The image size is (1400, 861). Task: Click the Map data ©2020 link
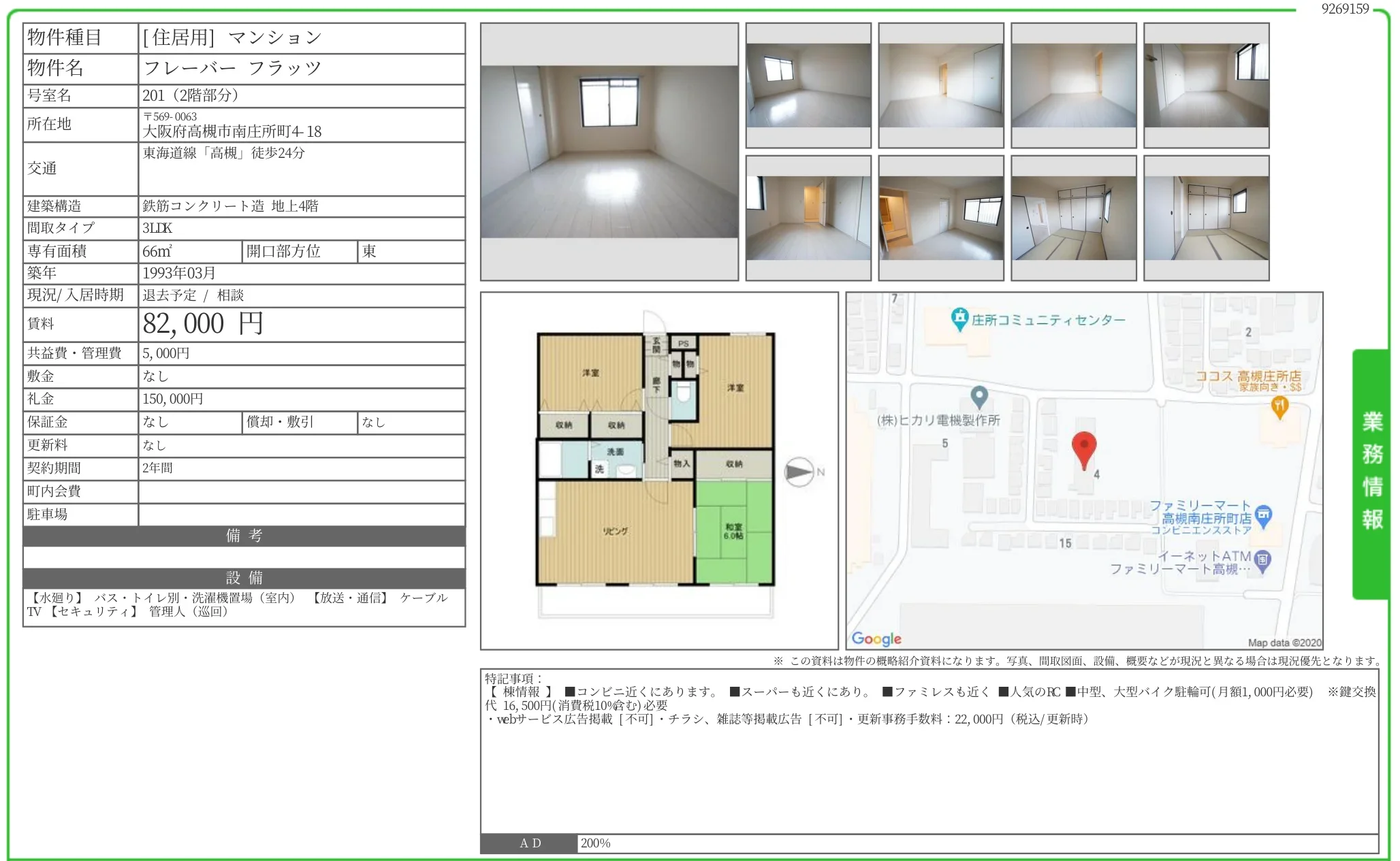[1284, 643]
